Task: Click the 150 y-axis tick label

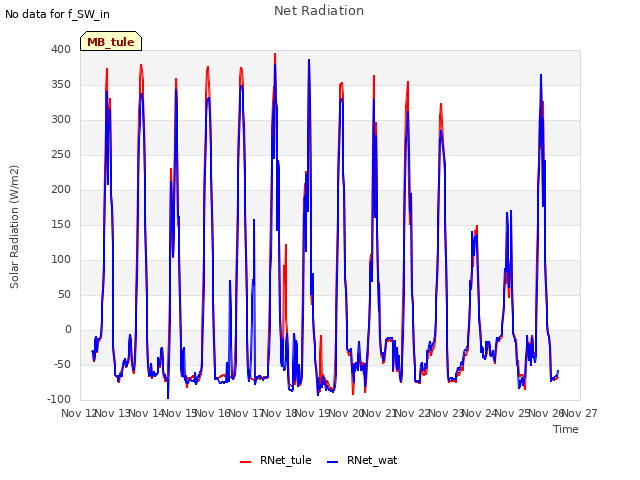Action: click(x=61, y=224)
